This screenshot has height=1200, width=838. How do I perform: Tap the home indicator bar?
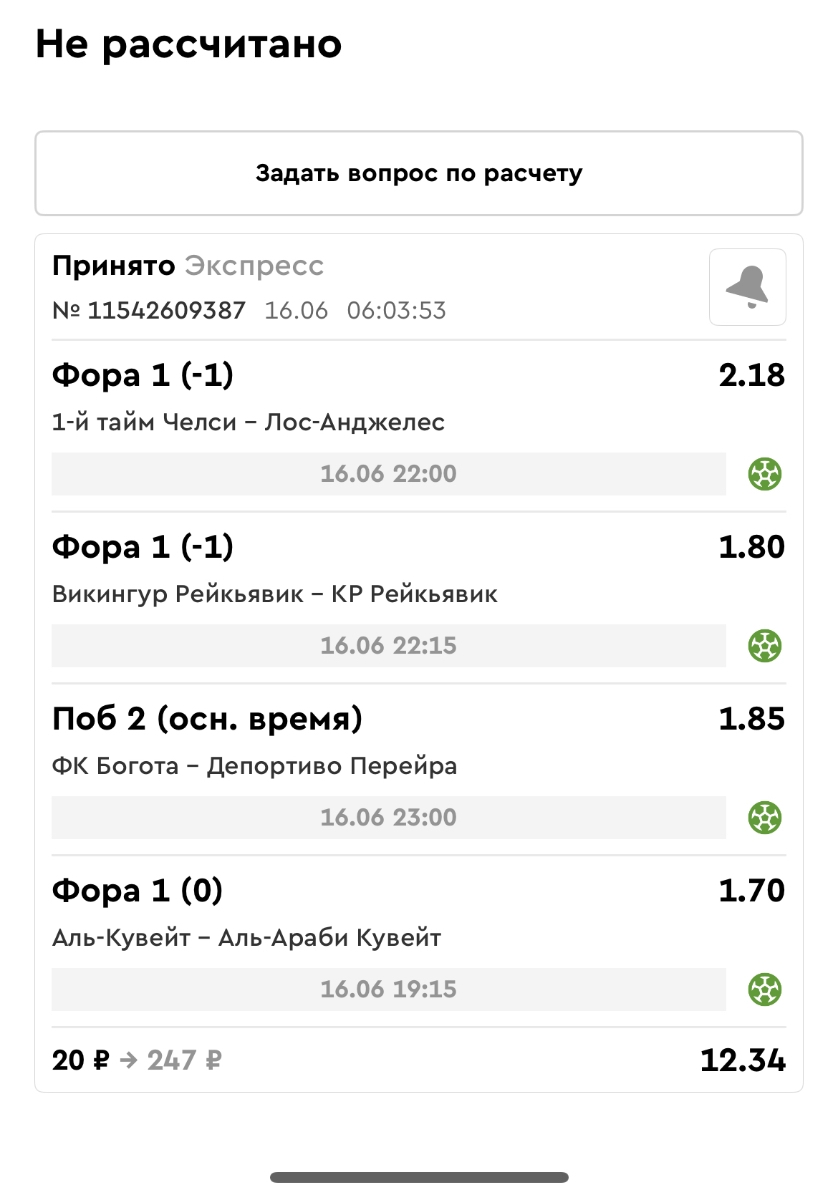click(419, 1177)
